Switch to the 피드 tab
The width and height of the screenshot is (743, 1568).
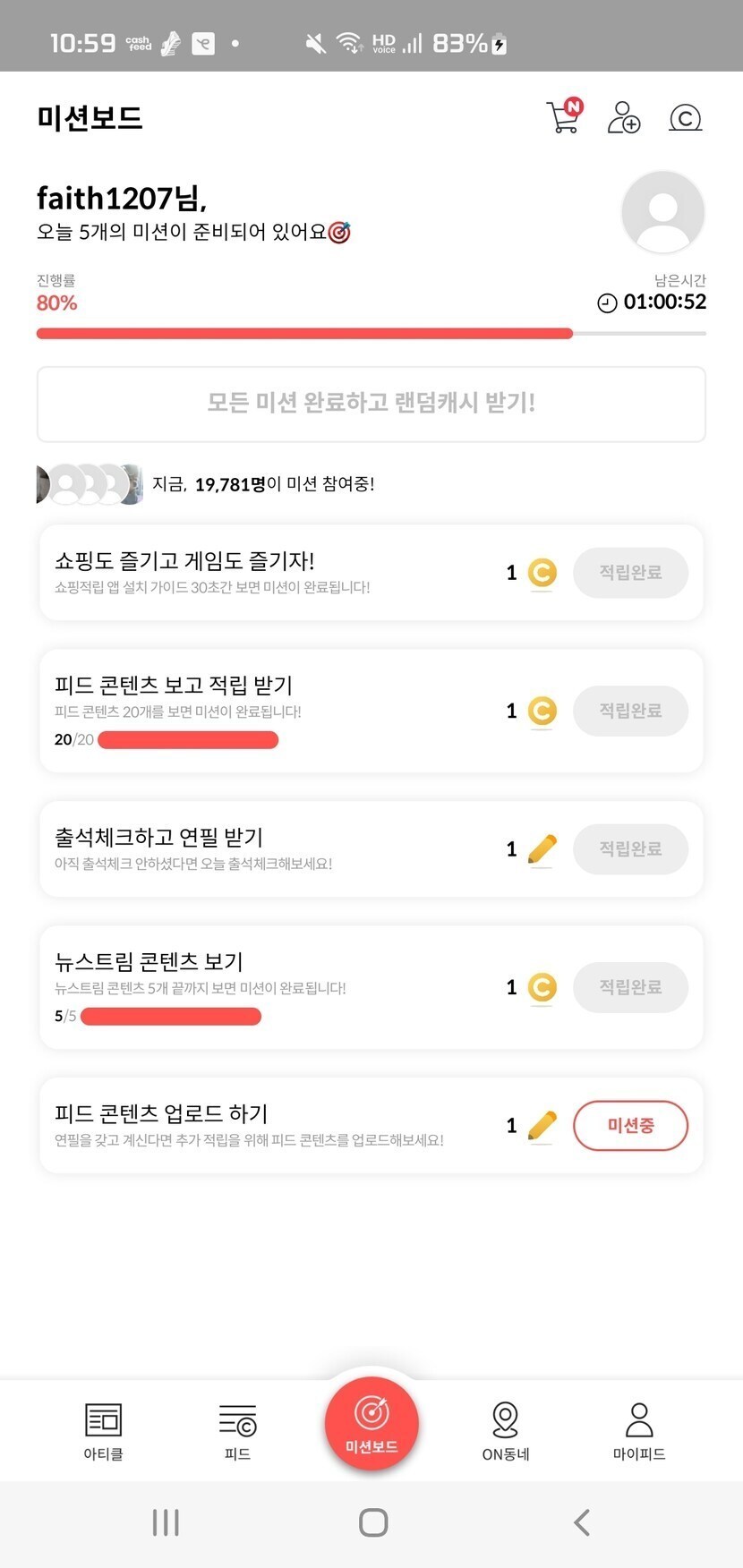pyautogui.click(x=237, y=1430)
